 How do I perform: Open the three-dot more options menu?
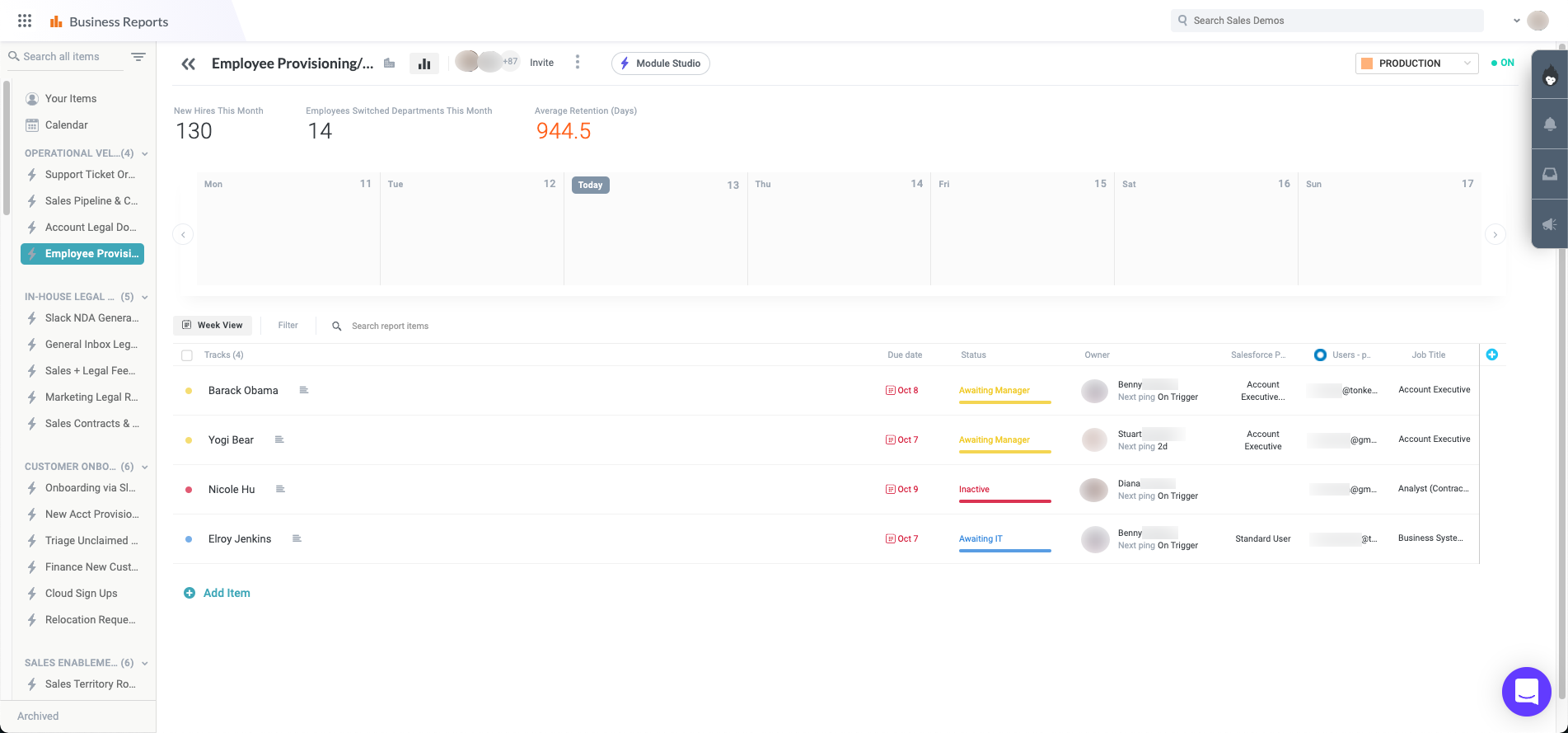[578, 63]
